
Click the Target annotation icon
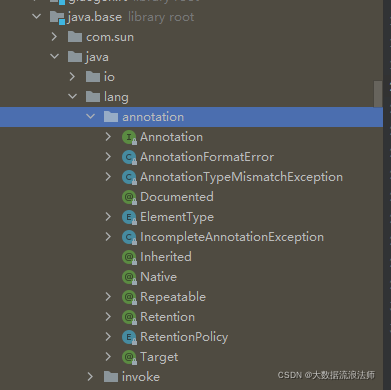click(x=129, y=357)
